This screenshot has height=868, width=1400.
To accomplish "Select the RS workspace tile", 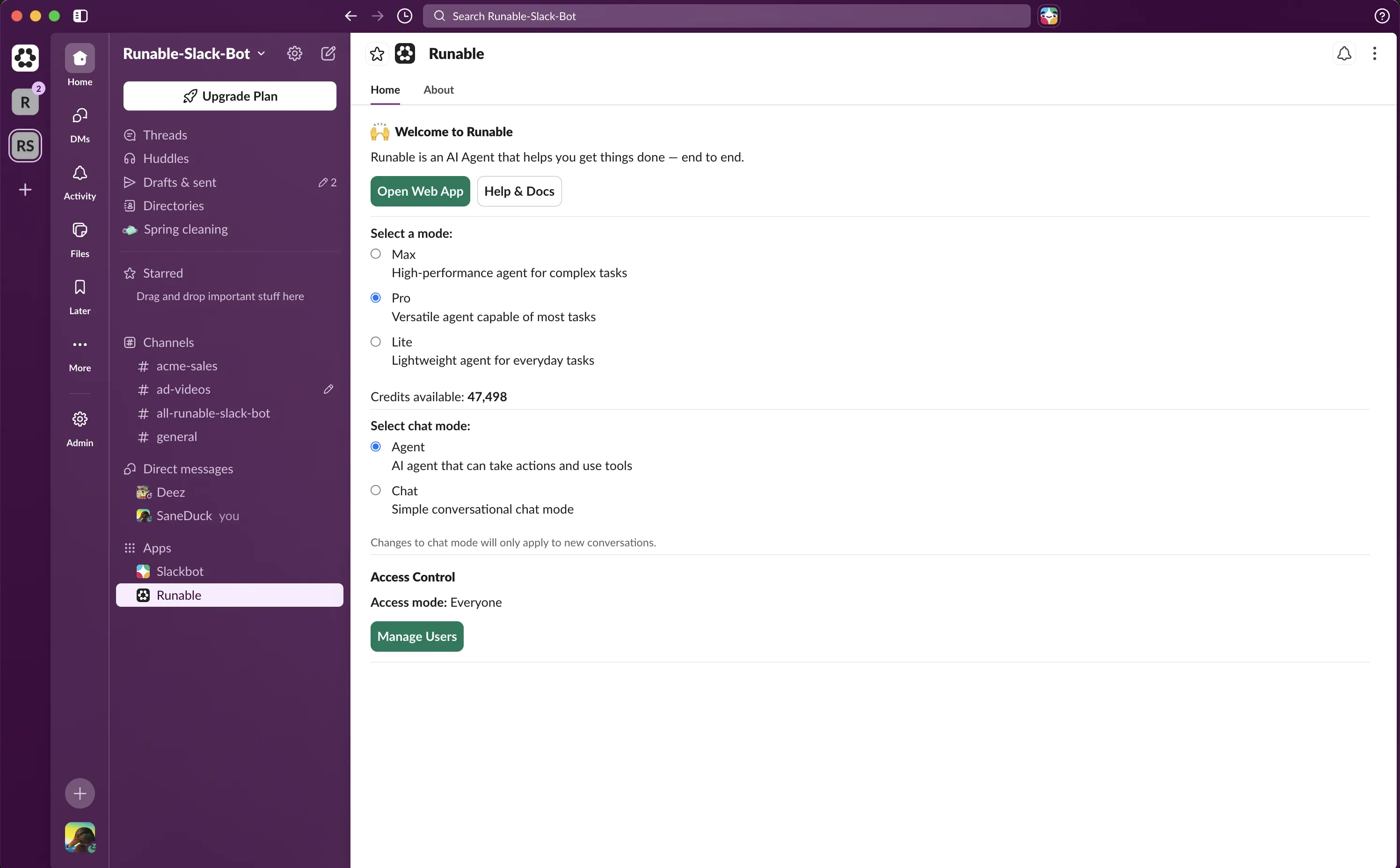I will [x=25, y=146].
